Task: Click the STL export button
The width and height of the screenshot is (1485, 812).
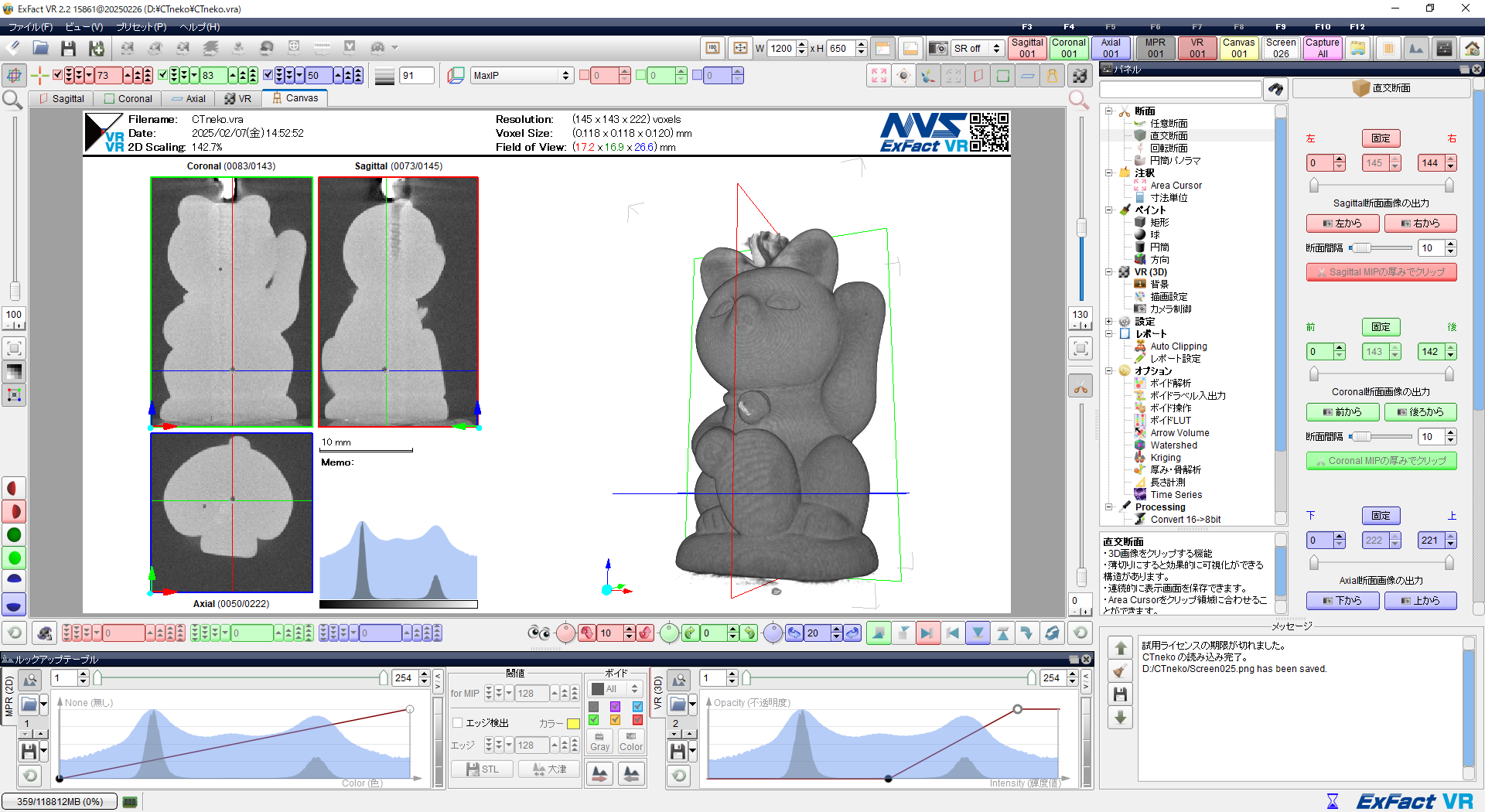Action: tap(482, 769)
